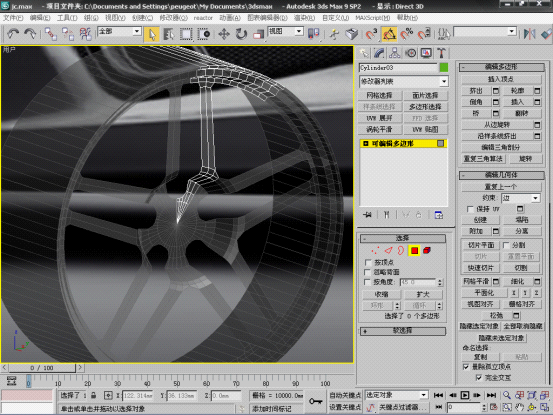
Task: Enable the 忽略背面 checkbox
Action: point(368,272)
